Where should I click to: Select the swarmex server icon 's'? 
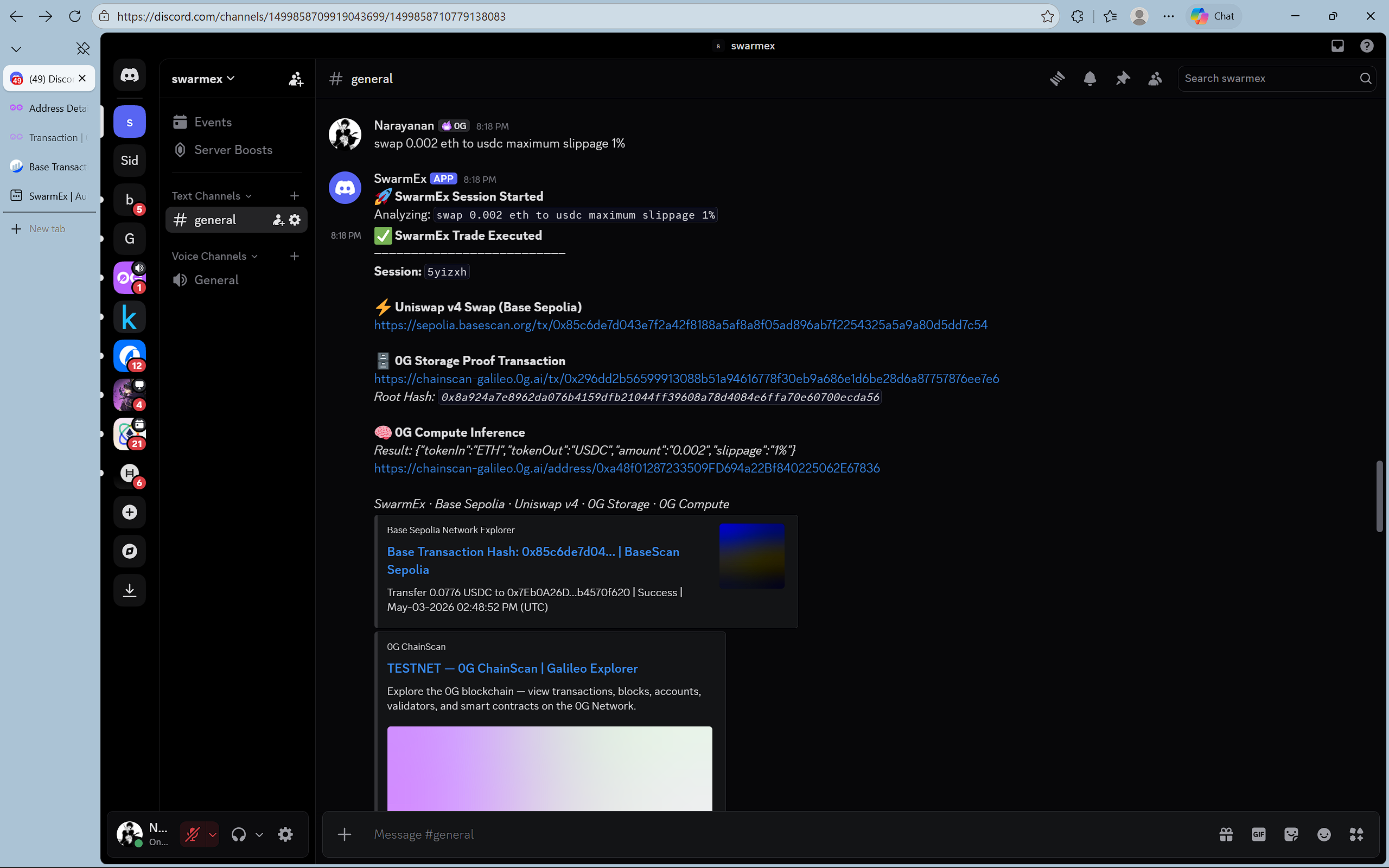130,122
